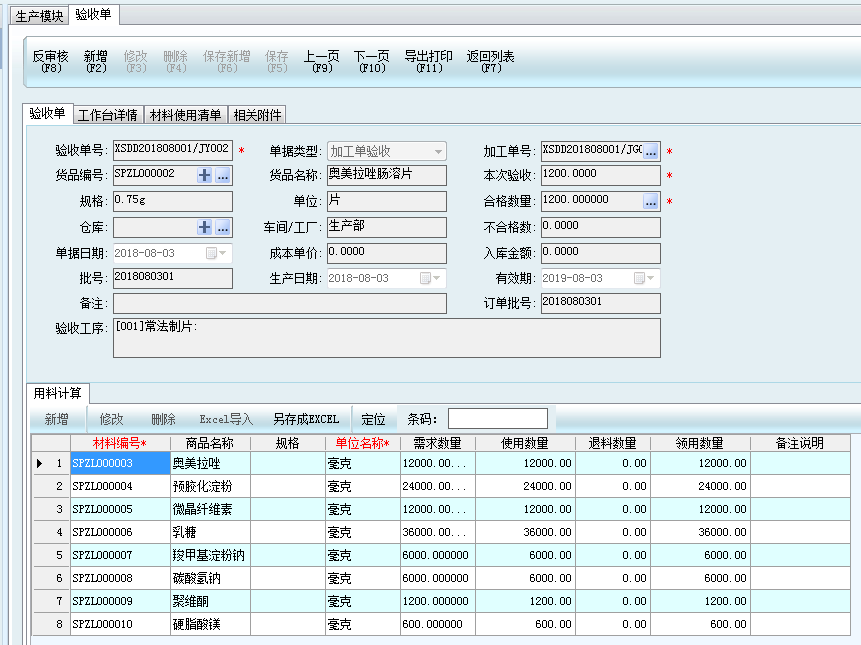Screen dimensions: 861x645
Task: Open the lookup ellipsis for 仓库
Action: click(x=222, y=227)
